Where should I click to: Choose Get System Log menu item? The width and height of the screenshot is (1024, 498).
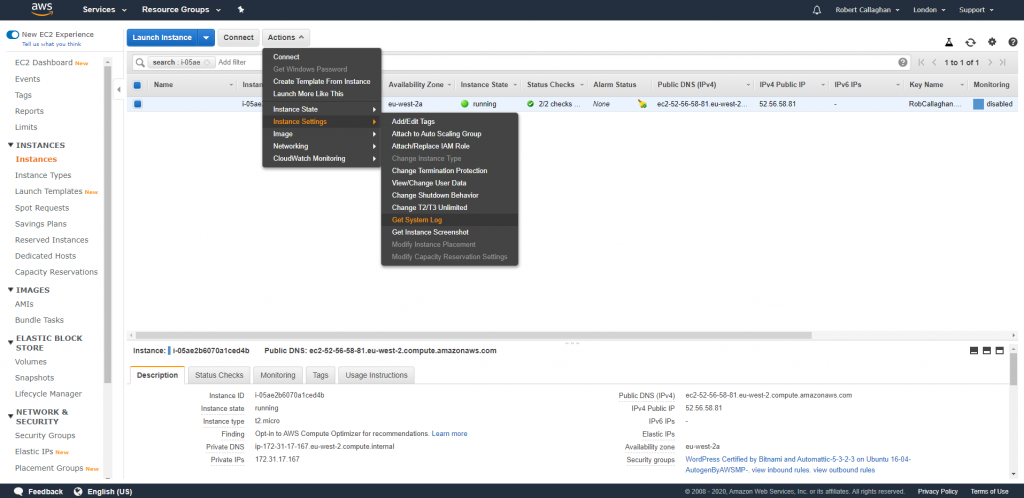[x=449, y=220]
